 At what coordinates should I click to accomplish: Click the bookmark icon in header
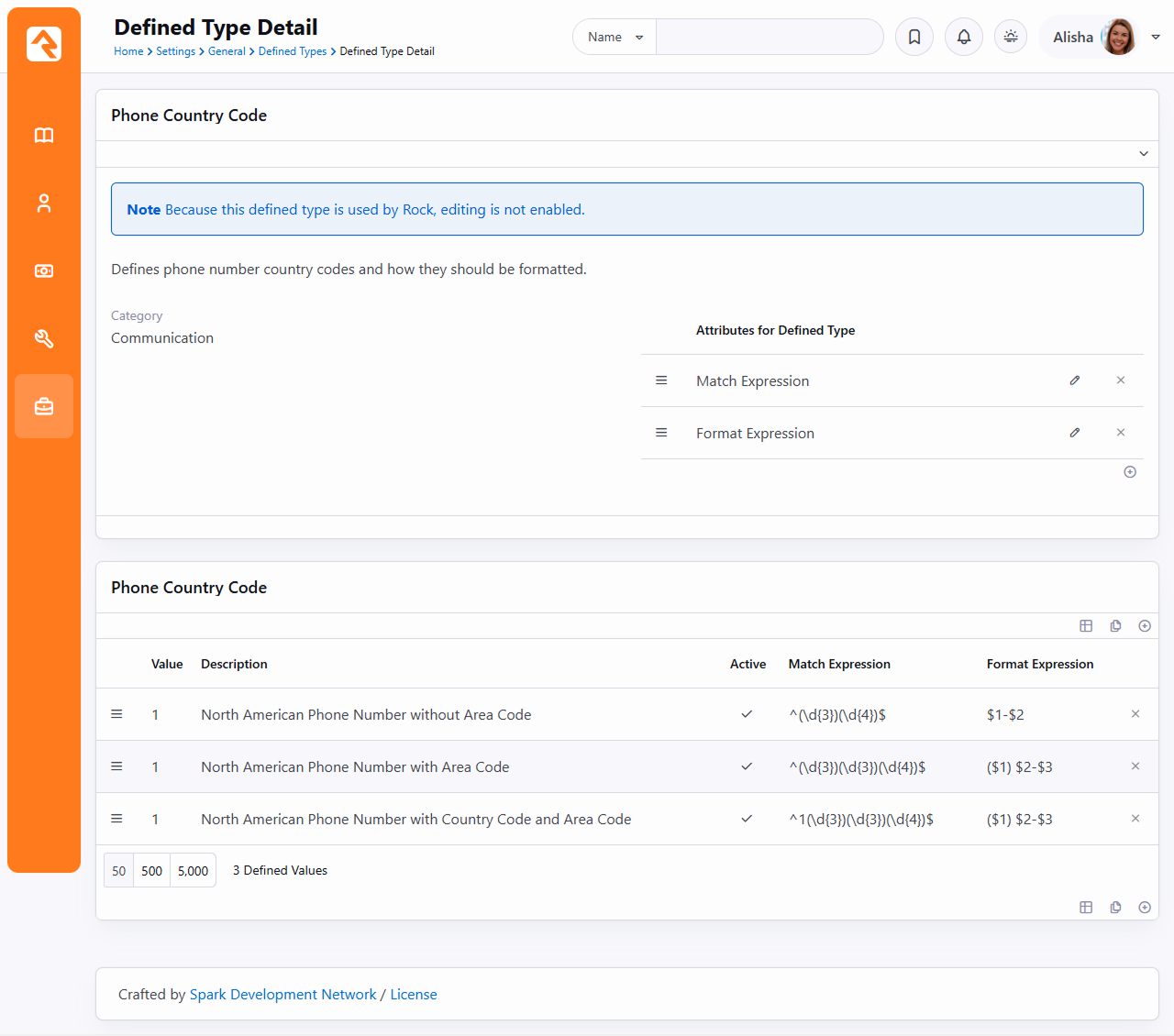[914, 38]
